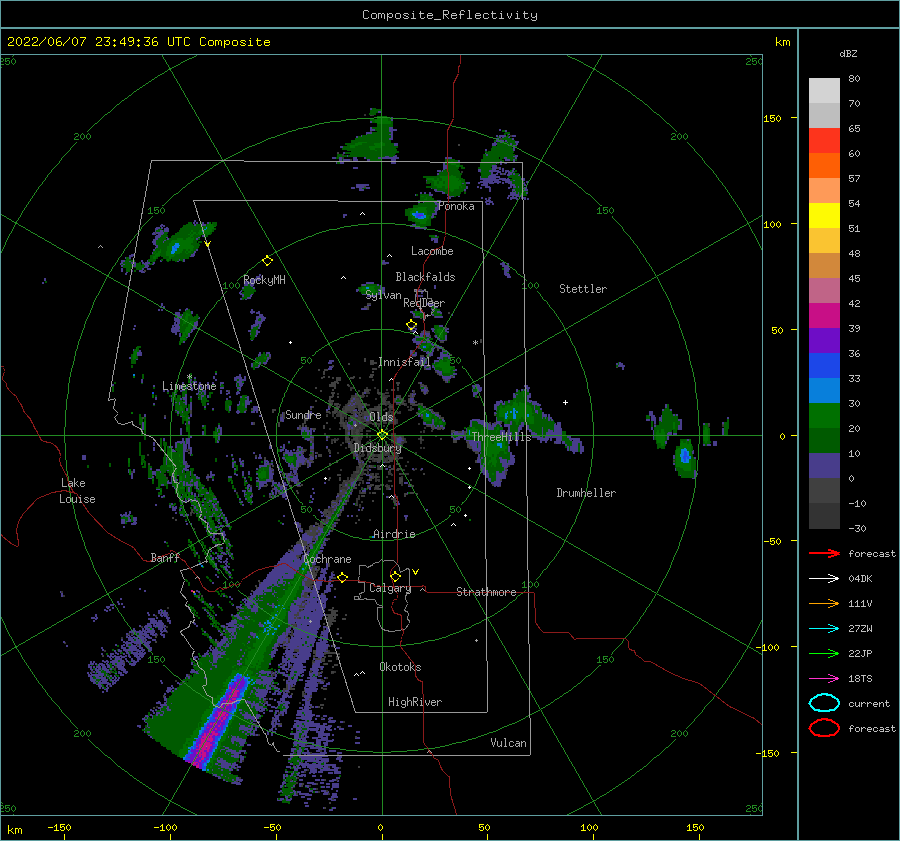Image resolution: width=900 pixels, height=841 pixels.
Task: Select the 80 dBZ light gray swatch
Action: click(824, 90)
